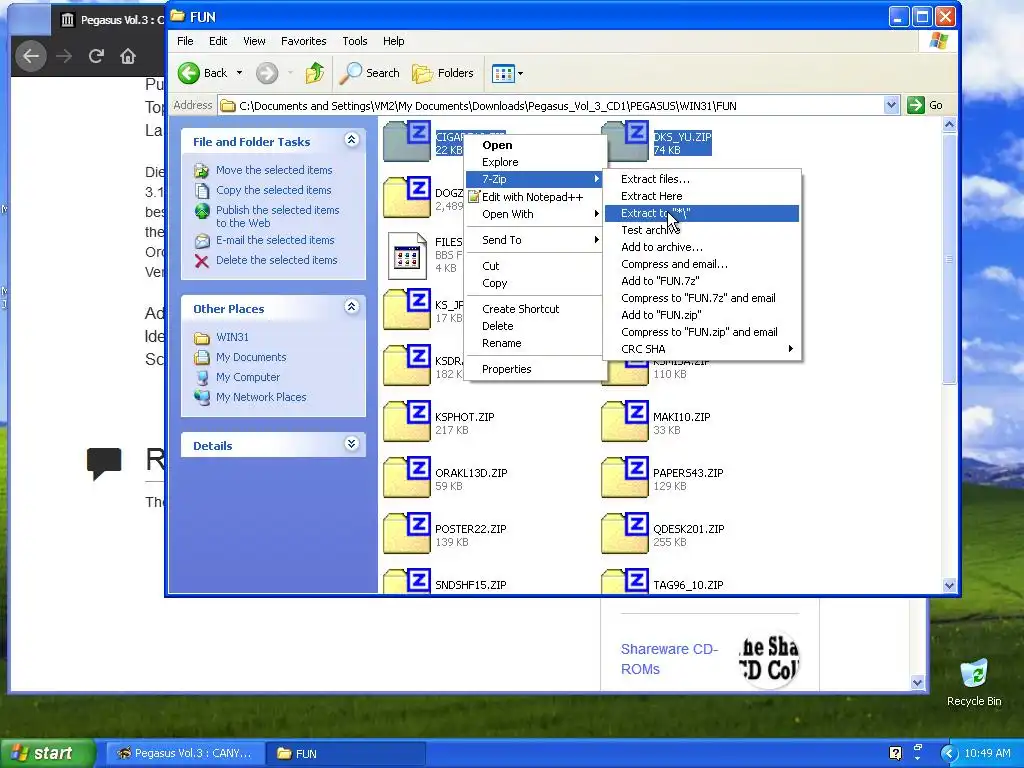Collapse the File and Folder Tasks panel
This screenshot has height=768, width=1024.
coord(351,140)
